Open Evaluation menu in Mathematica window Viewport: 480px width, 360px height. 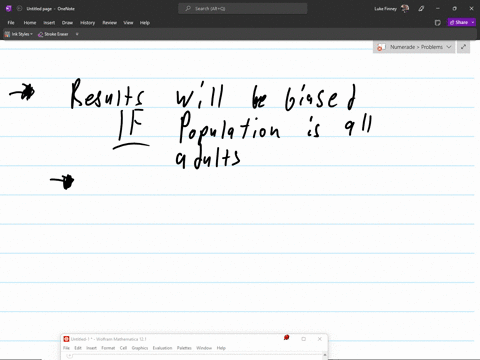162,348
